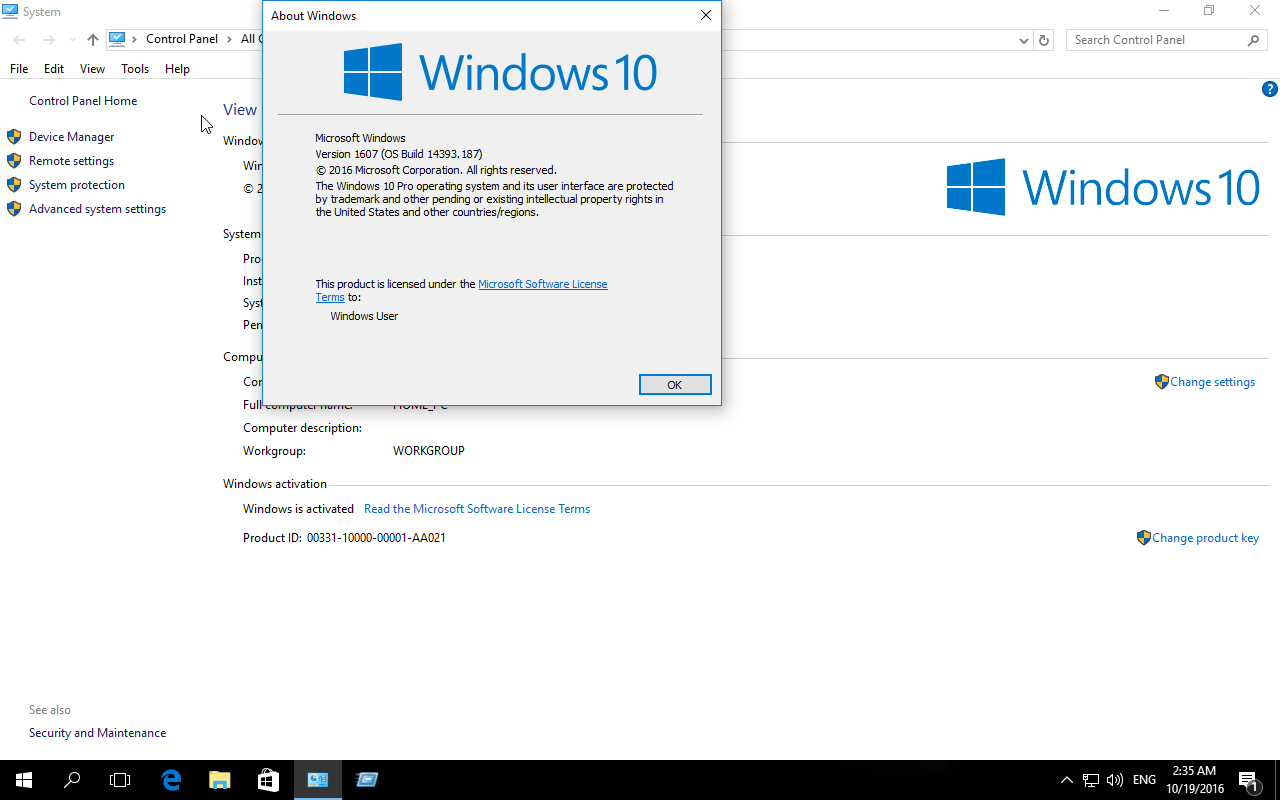
Task: Open the View menu
Action: [92, 68]
